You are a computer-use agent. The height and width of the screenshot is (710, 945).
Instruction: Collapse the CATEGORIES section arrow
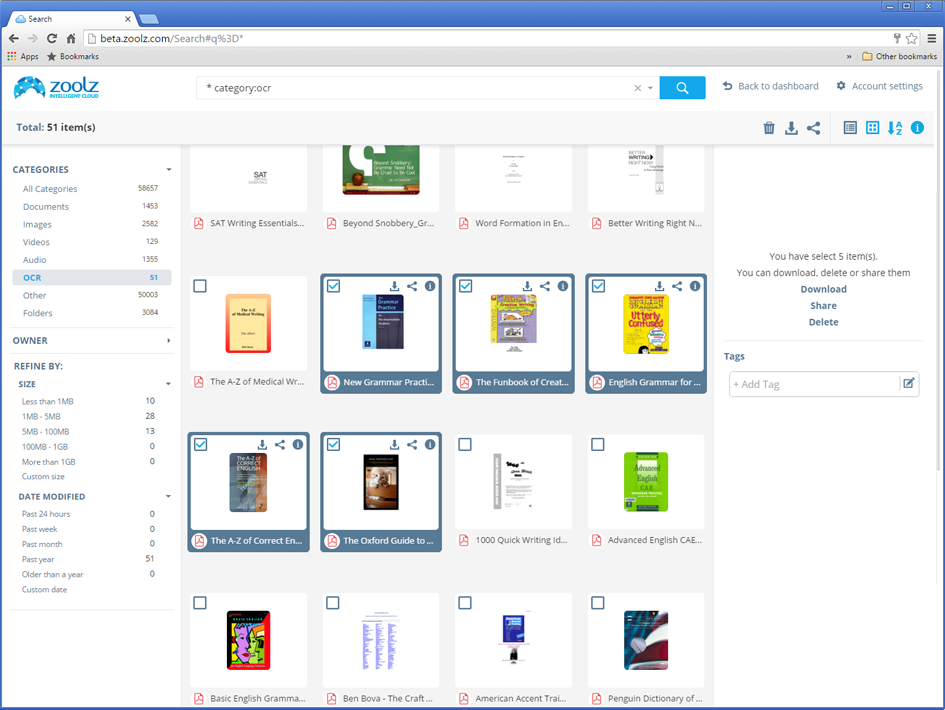pyautogui.click(x=169, y=169)
